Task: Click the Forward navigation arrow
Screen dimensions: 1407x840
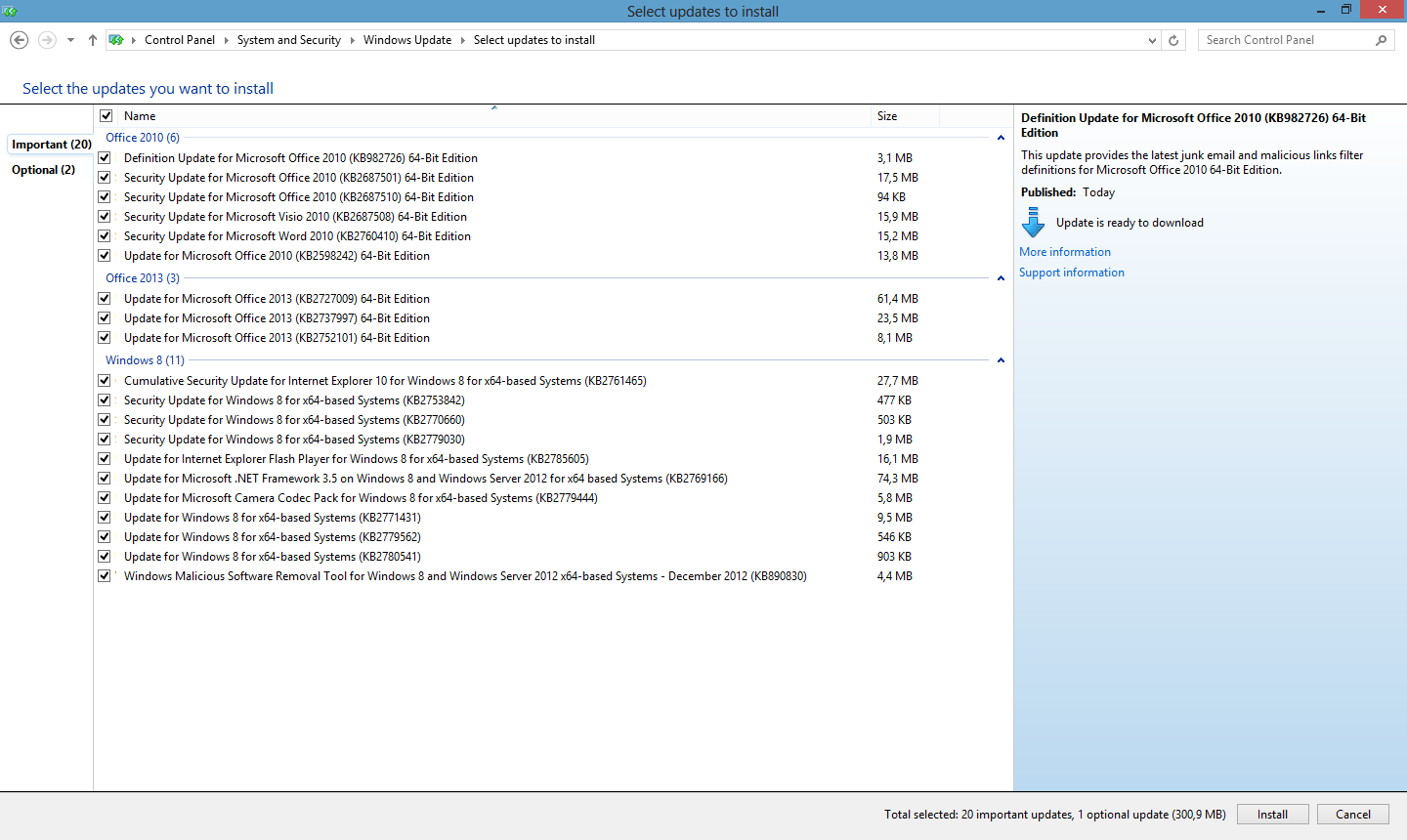Action: click(47, 40)
